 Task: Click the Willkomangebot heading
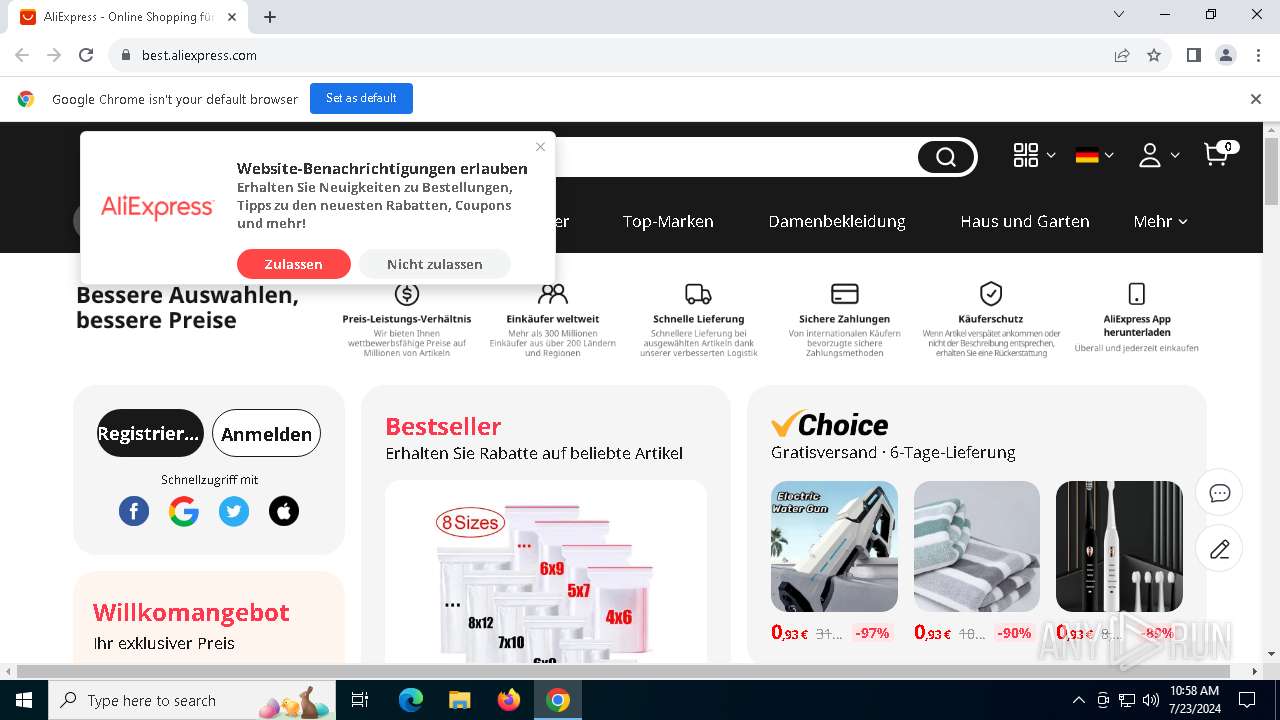(x=191, y=612)
